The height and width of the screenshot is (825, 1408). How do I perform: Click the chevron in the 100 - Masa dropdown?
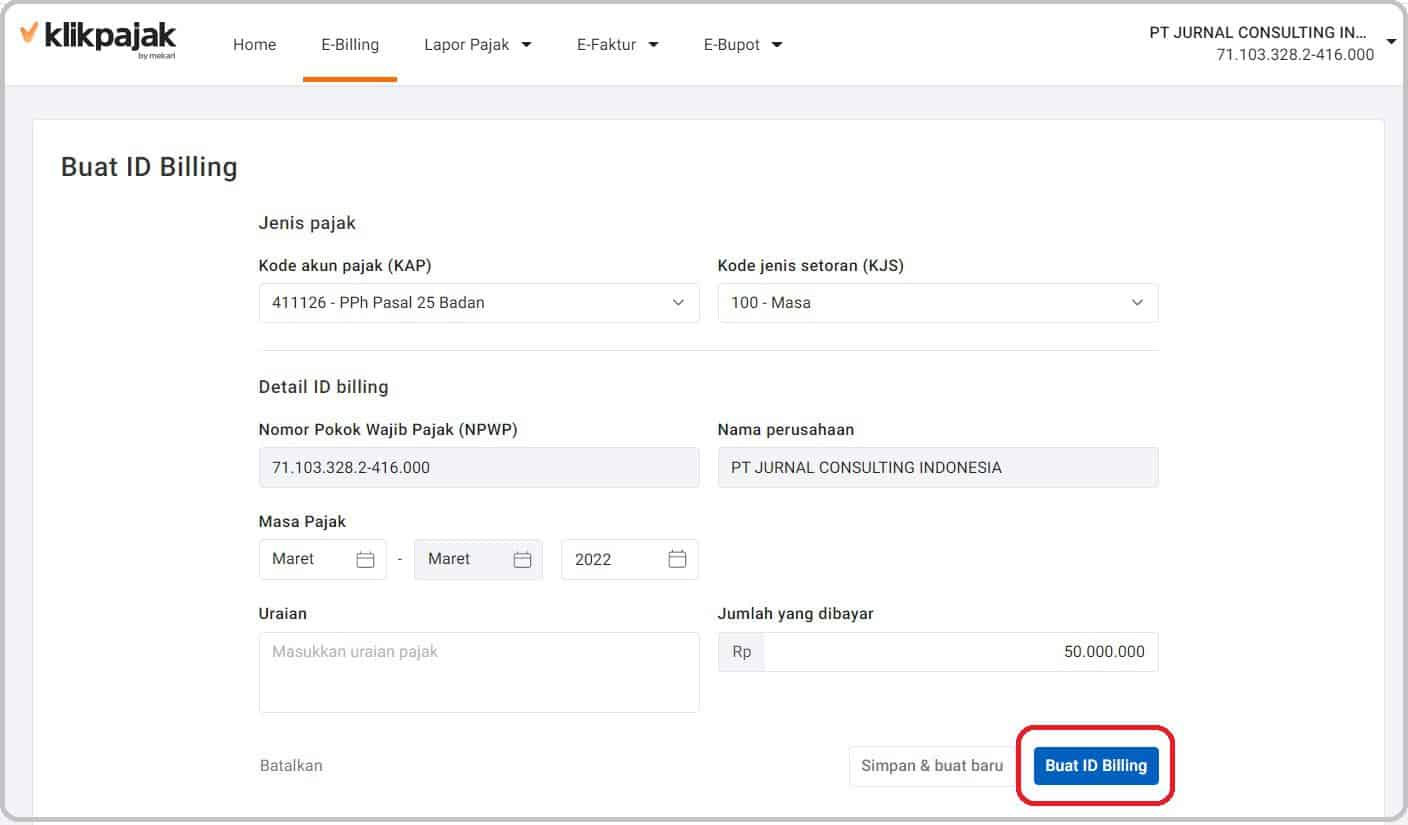pyautogui.click(x=1137, y=302)
